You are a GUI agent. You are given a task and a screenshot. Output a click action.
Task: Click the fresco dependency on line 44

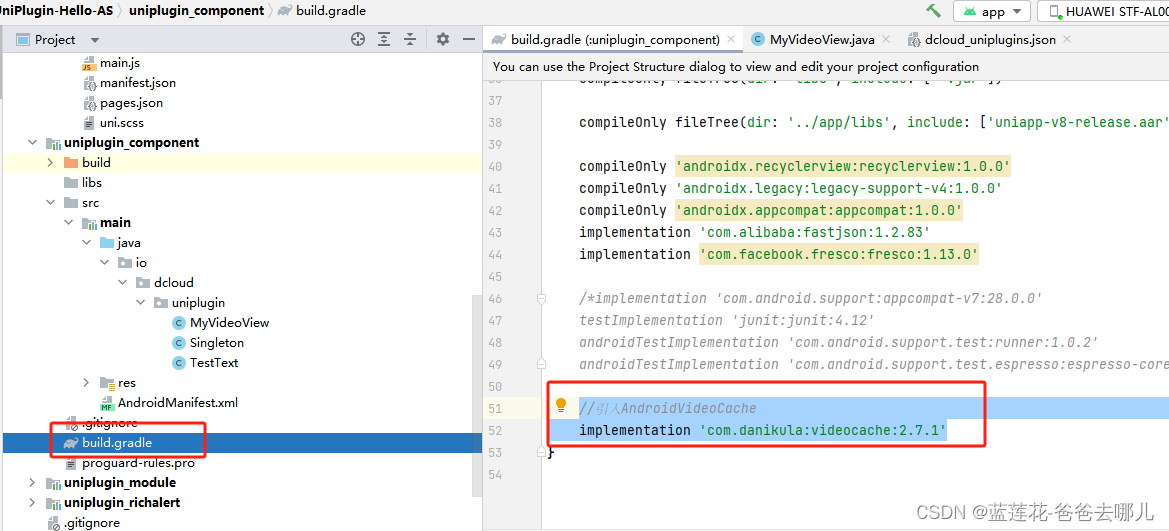[x=839, y=254]
